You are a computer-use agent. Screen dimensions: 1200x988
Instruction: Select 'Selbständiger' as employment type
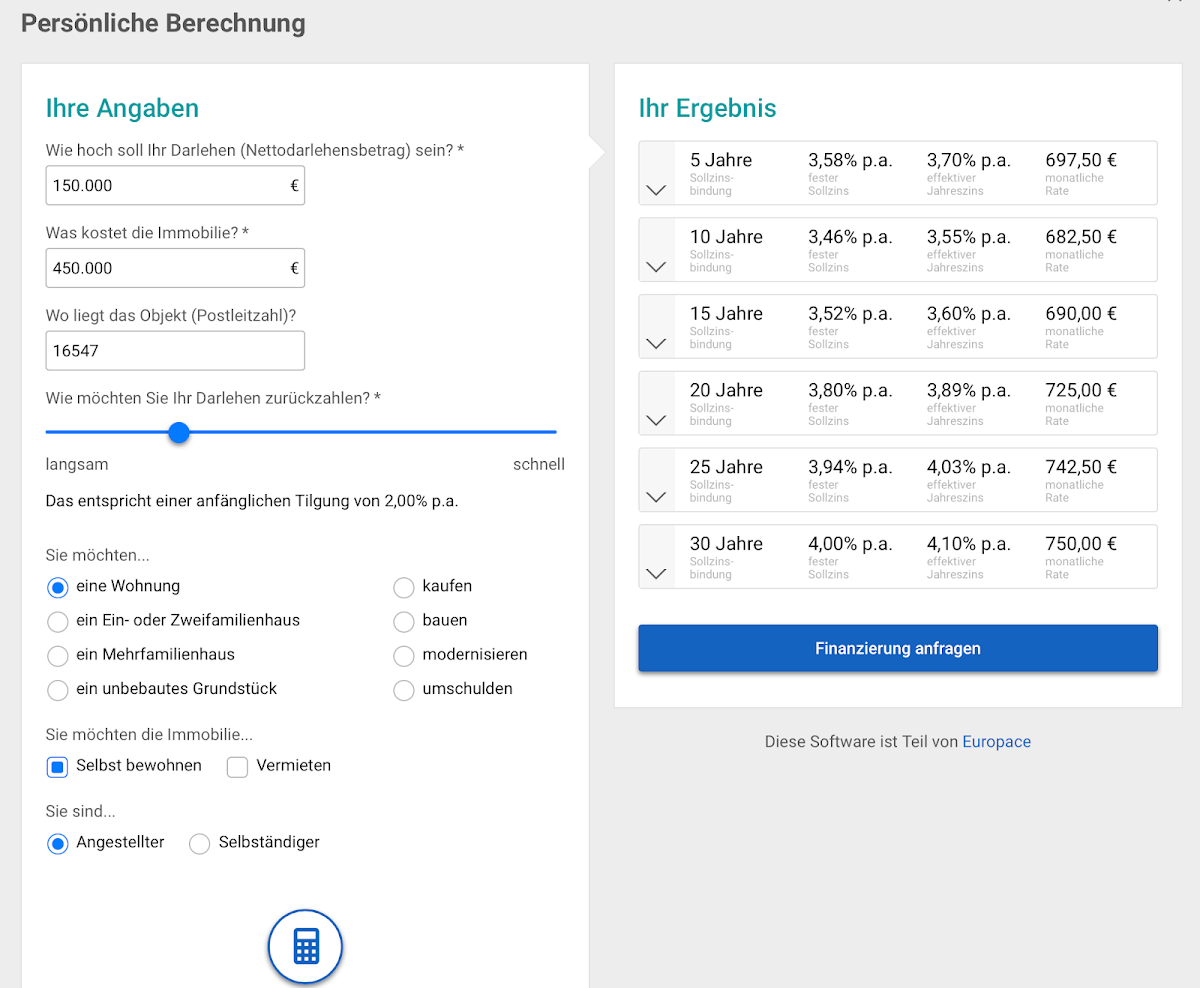(200, 843)
